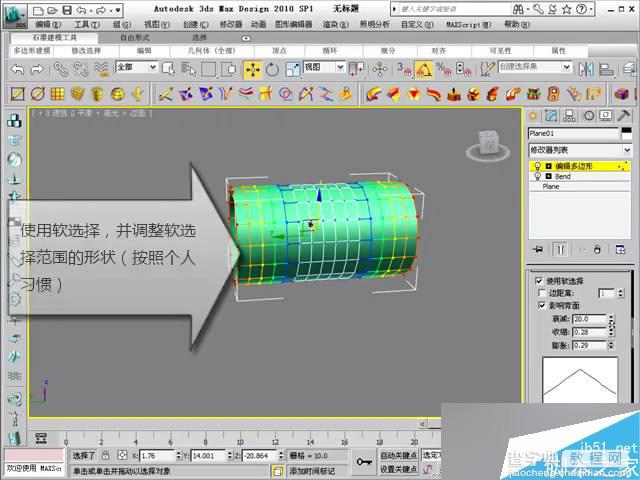Viewport: 640px width, 480px height.
Task: Toggle the Selection Lock padlock icon
Action: coord(106,455)
